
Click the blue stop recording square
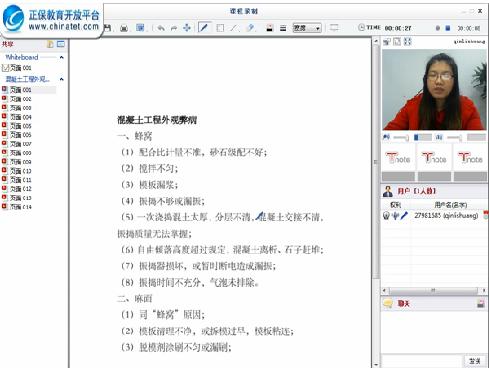pos(448,28)
